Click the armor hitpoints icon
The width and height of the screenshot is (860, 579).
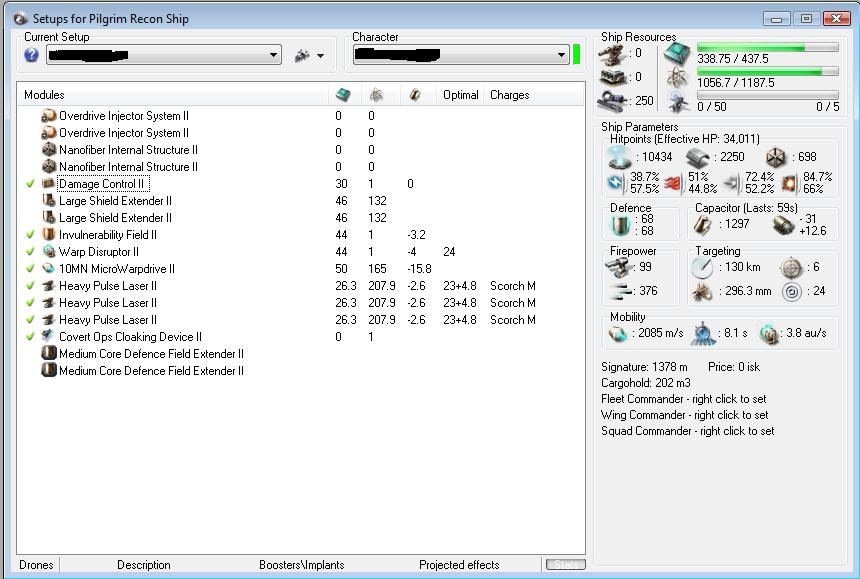698,157
